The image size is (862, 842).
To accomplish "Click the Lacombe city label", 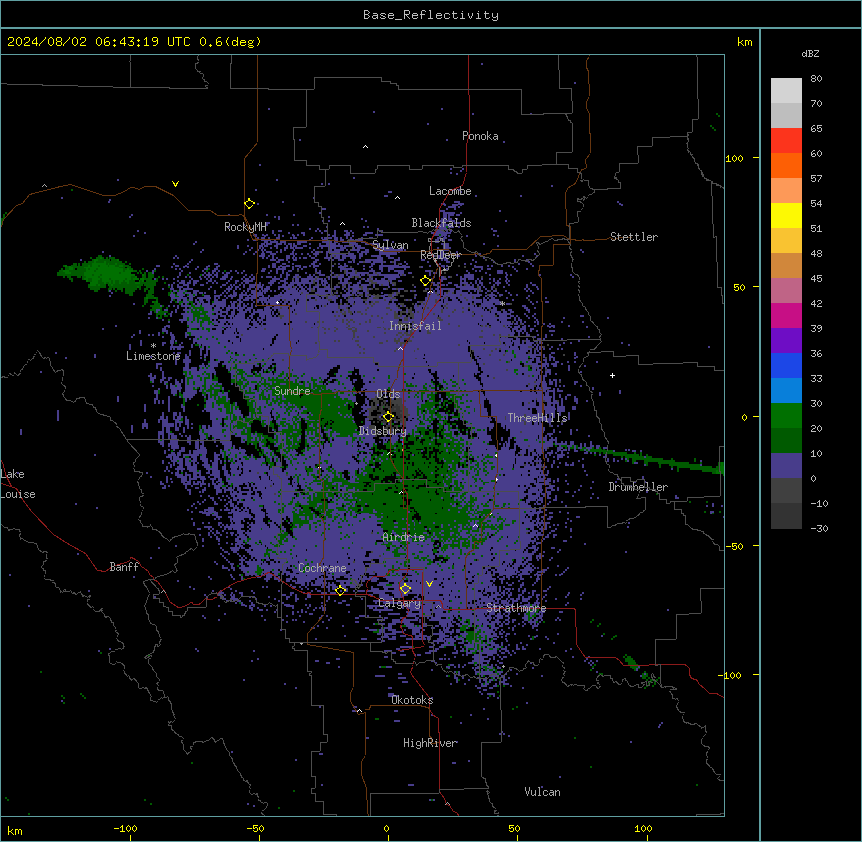I will pos(450,191).
